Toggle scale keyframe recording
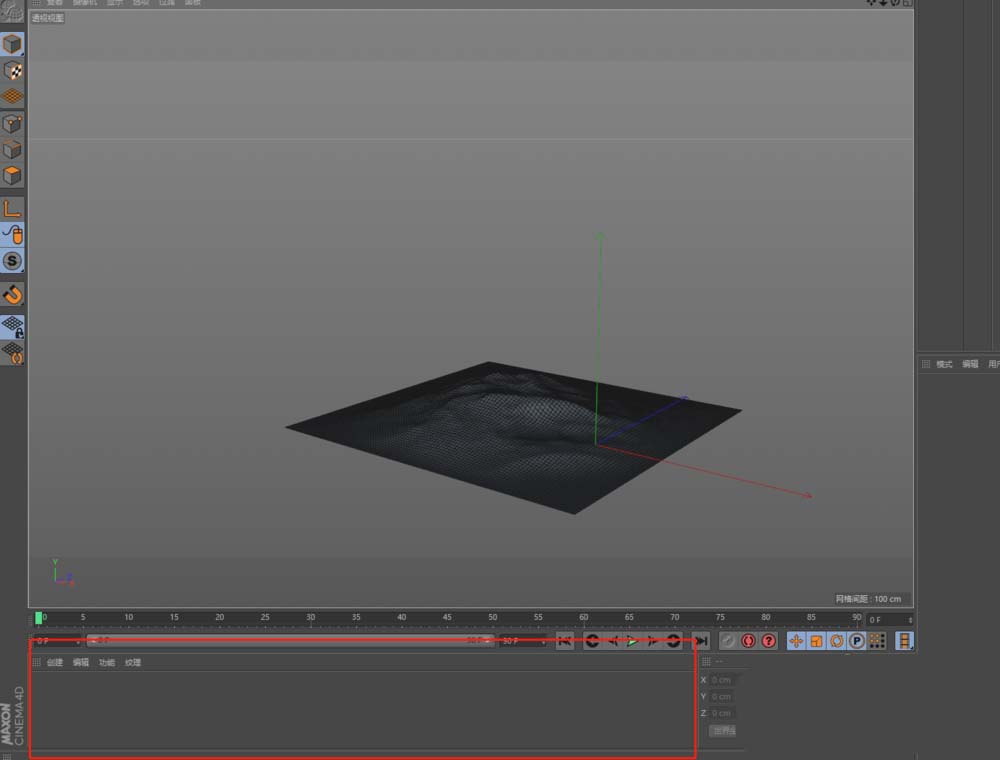The image size is (1000, 760). click(x=816, y=641)
